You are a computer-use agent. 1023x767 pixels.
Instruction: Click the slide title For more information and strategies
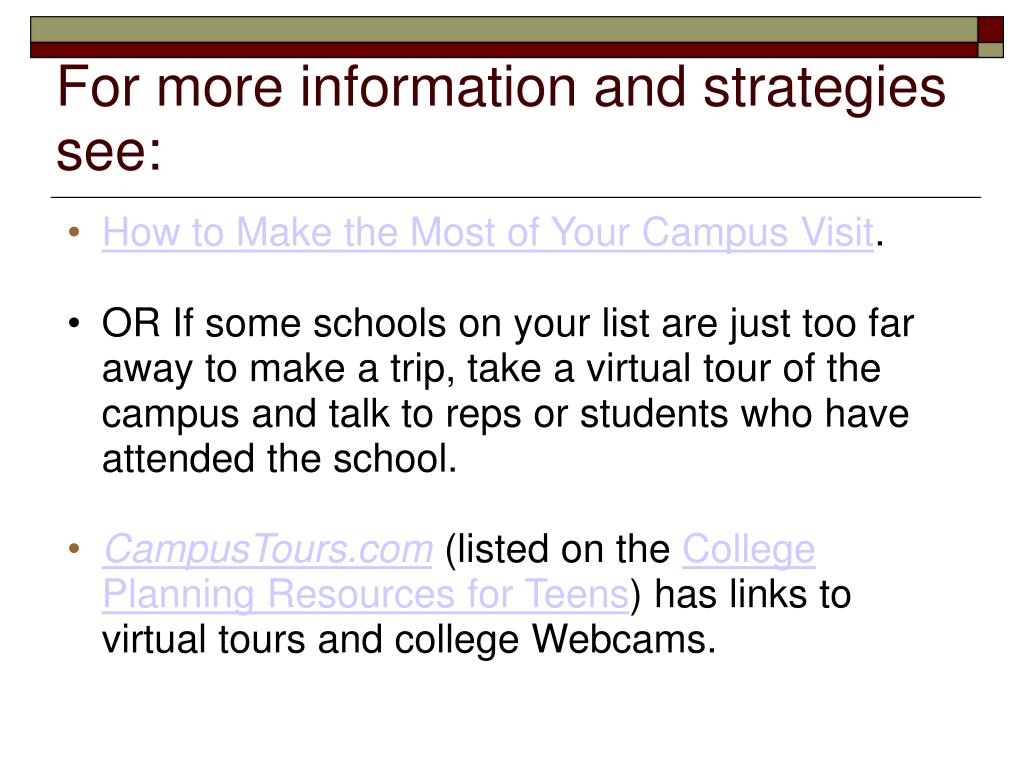point(501,88)
